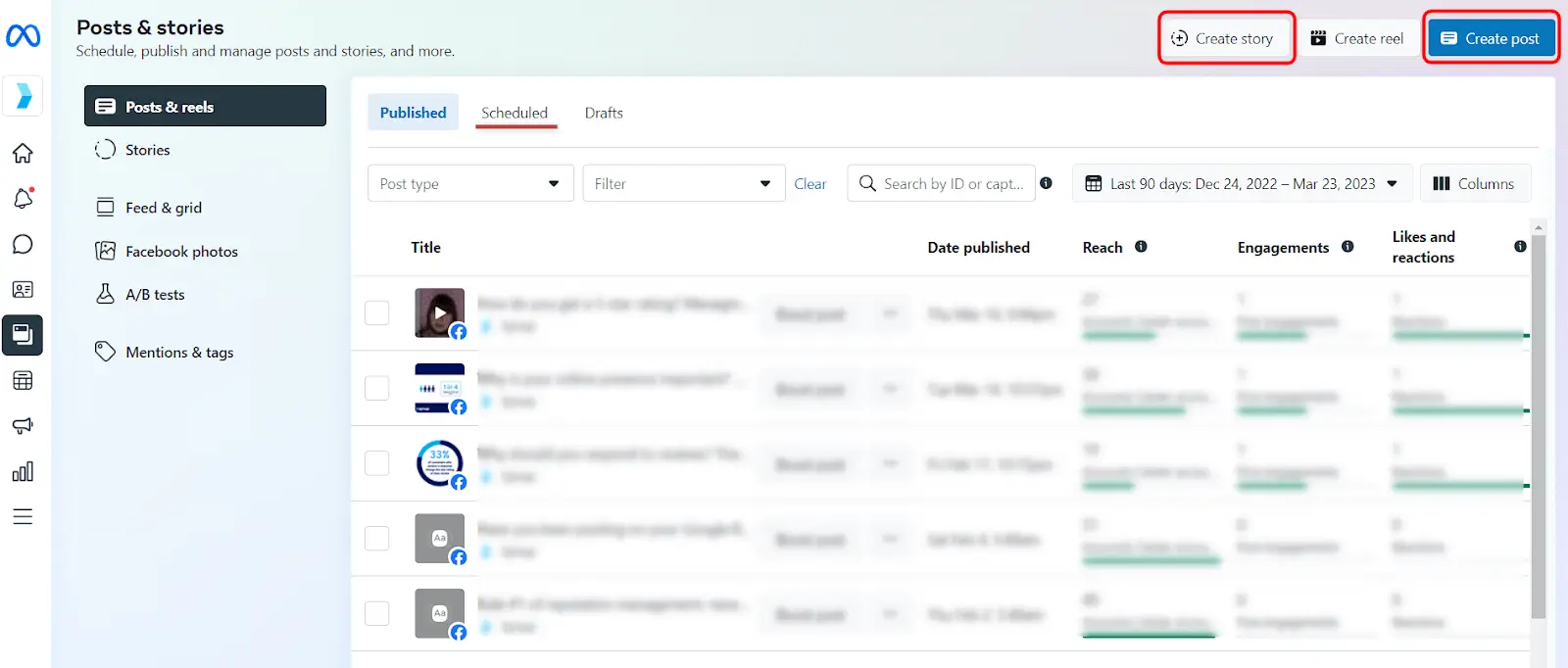Open the 33% chart post thumbnail
1568x668 pixels.
(439, 463)
